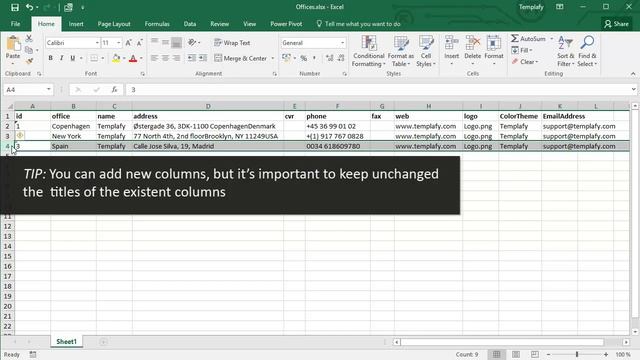The height and width of the screenshot is (360, 640).
Task: Click the Format cells icon
Action: point(494,44)
